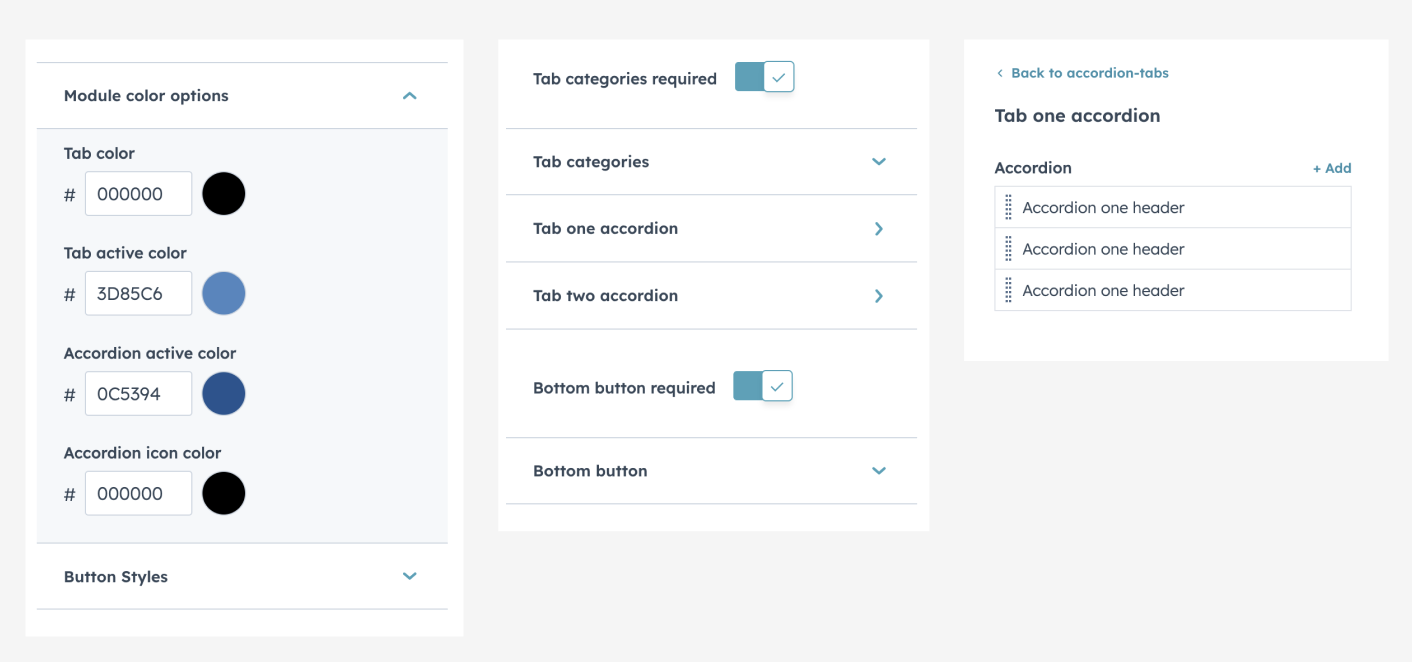This screenshot has height=662, width=1412.
Task: Click drag handle of third accordion header
Action: pyautogui.click(x=1008, y=290)
